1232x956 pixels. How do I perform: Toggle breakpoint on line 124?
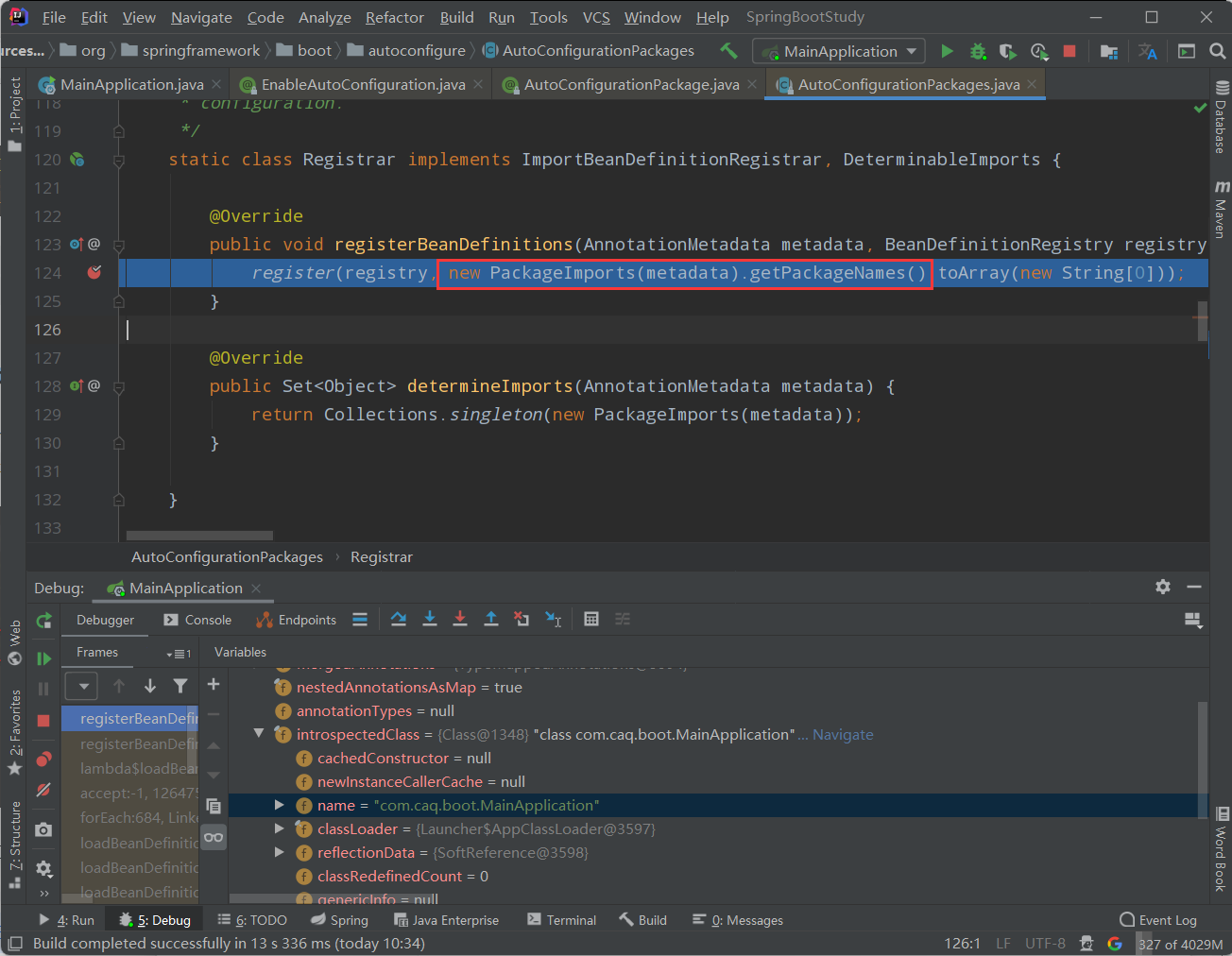pyautogui.click(x=94, y=273)
